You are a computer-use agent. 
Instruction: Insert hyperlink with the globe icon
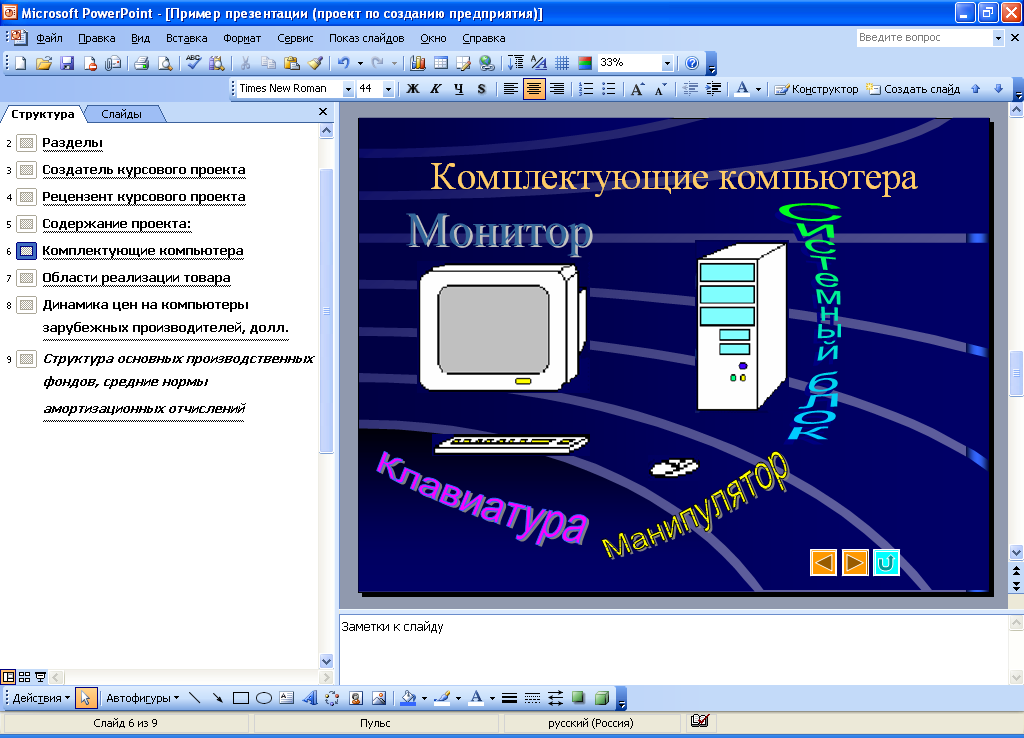pos(487,63)
